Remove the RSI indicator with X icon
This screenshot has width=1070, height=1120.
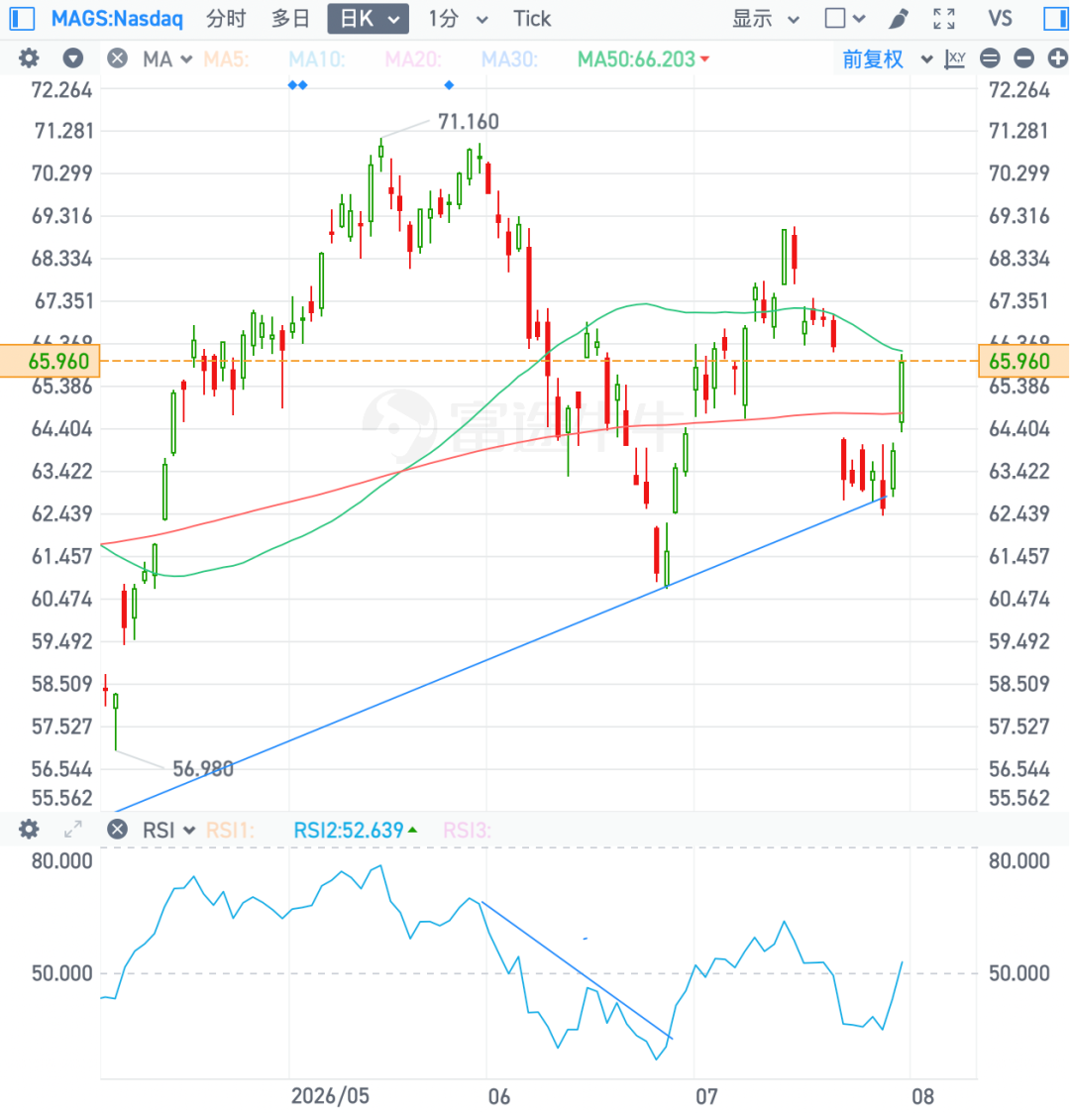point(117,830)
